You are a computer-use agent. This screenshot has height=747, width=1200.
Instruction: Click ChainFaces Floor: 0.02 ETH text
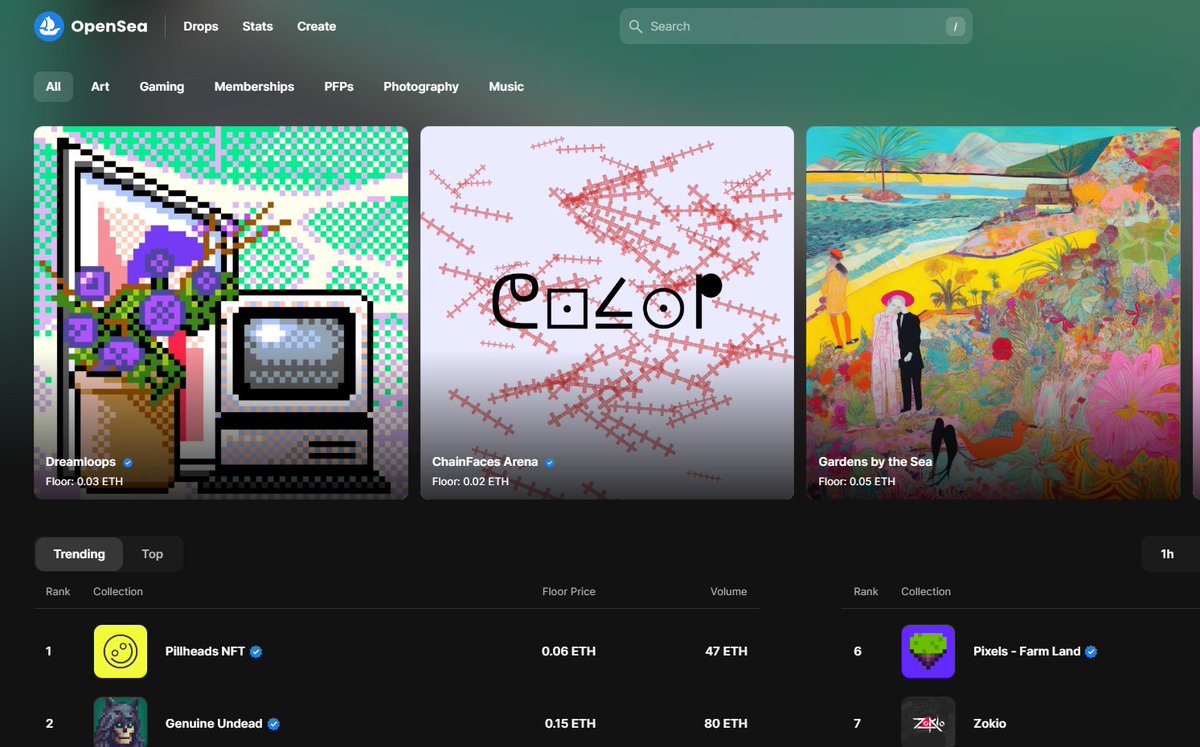click(470, 482)
